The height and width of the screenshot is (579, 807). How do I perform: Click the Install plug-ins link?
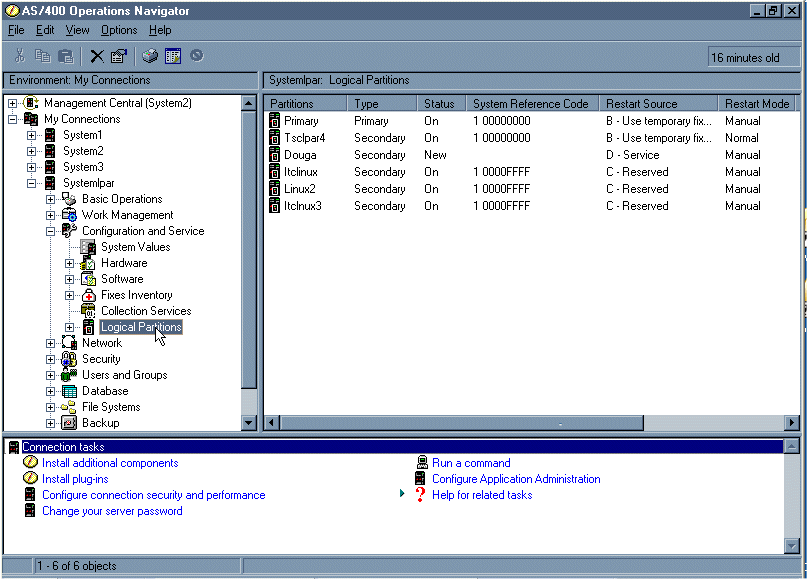coord(75,479)
